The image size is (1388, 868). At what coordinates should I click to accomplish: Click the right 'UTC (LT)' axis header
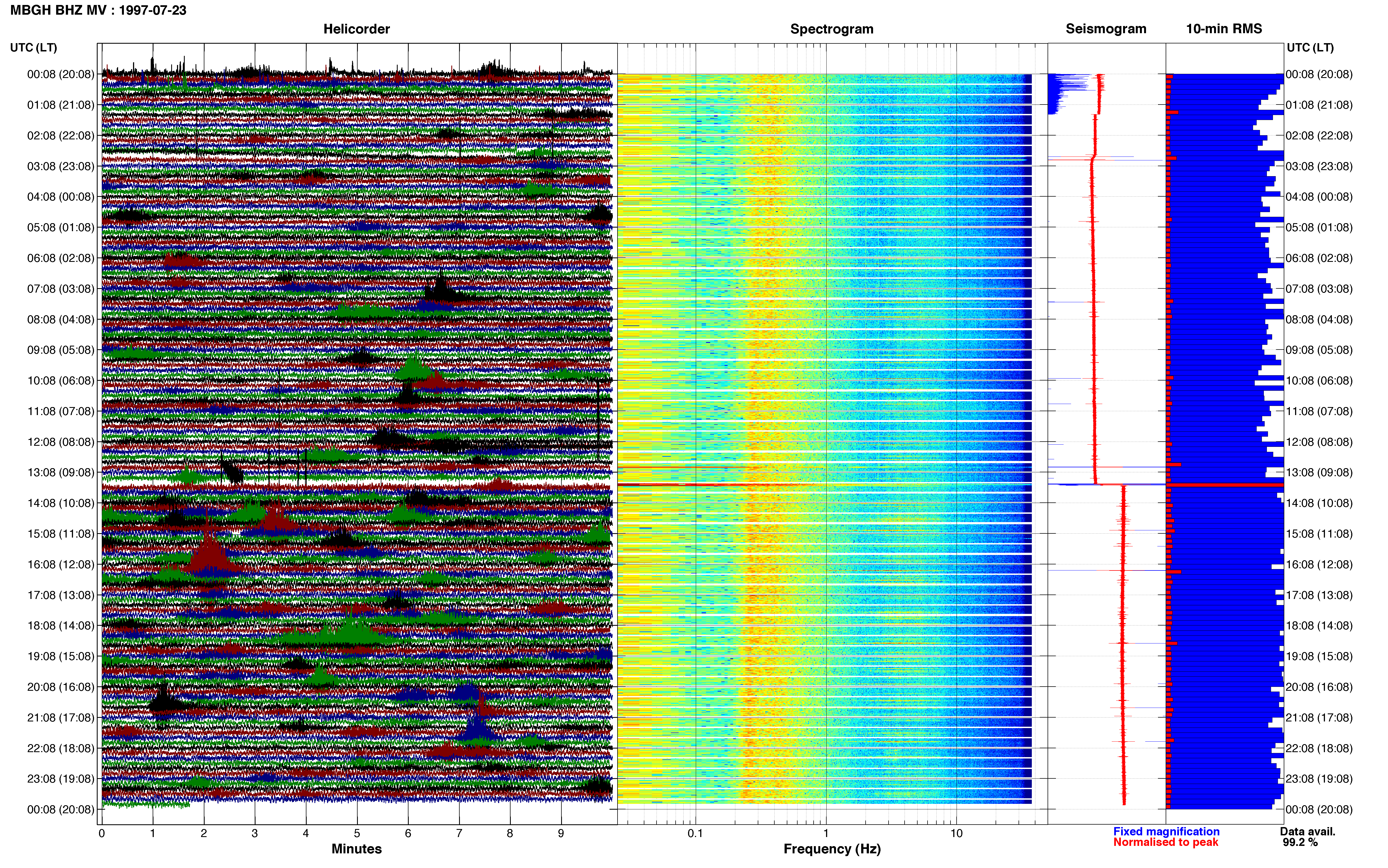tap(1310, 48)
